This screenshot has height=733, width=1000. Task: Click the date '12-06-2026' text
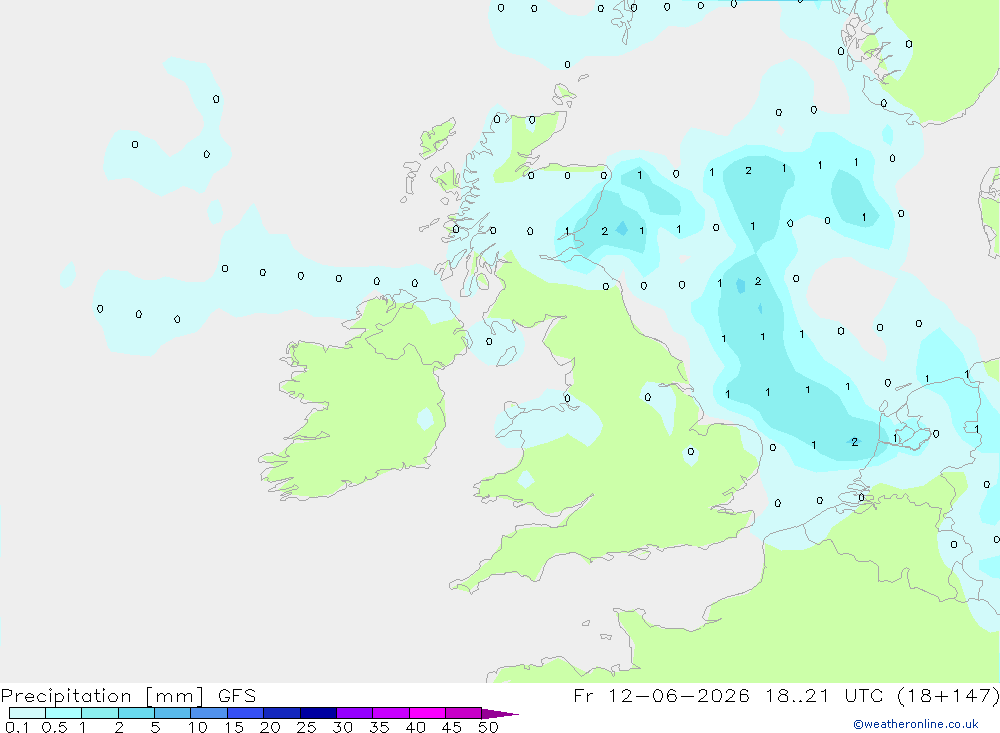pyautogui.click(x=679, y=696)
